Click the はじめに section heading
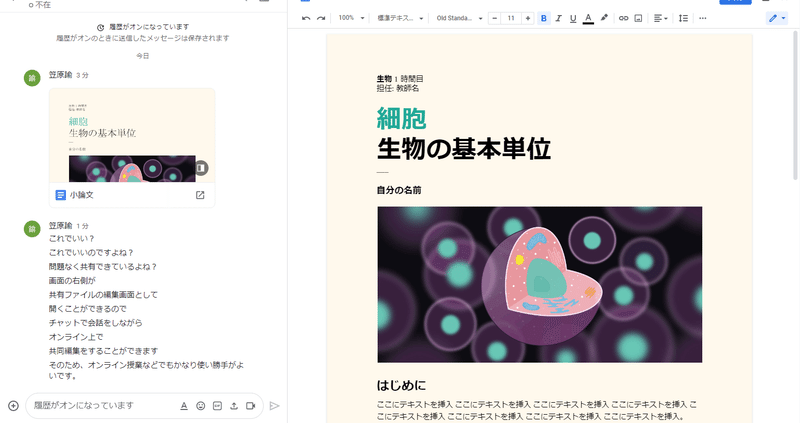 [402, 385]
